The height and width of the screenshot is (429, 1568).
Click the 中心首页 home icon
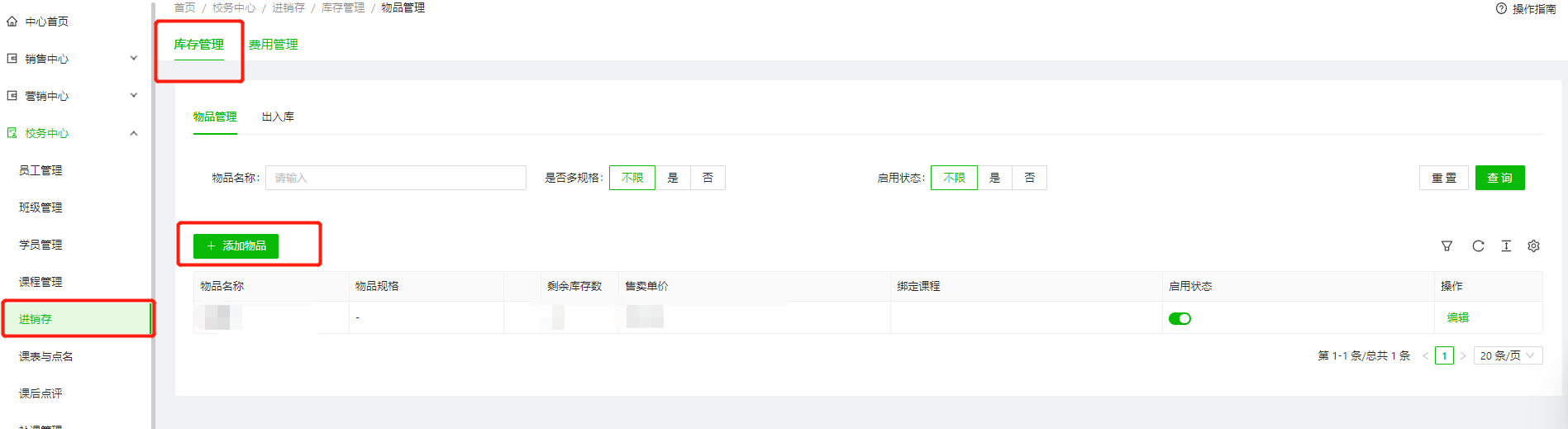click(12, 21)
